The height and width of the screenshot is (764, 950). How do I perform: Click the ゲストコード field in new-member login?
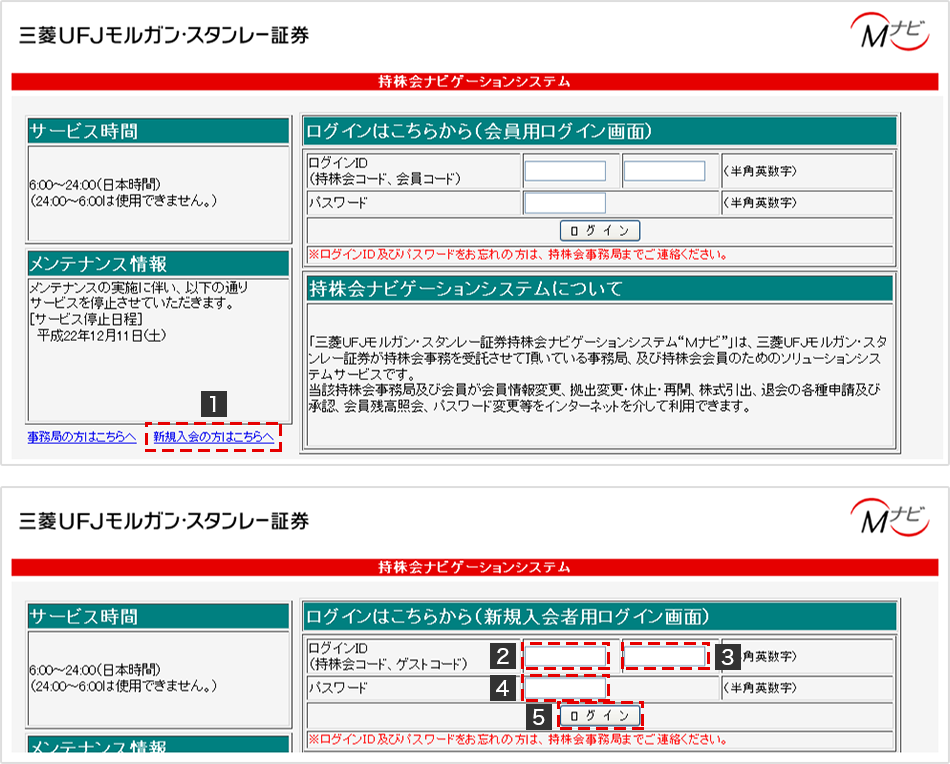coord(664,656)
